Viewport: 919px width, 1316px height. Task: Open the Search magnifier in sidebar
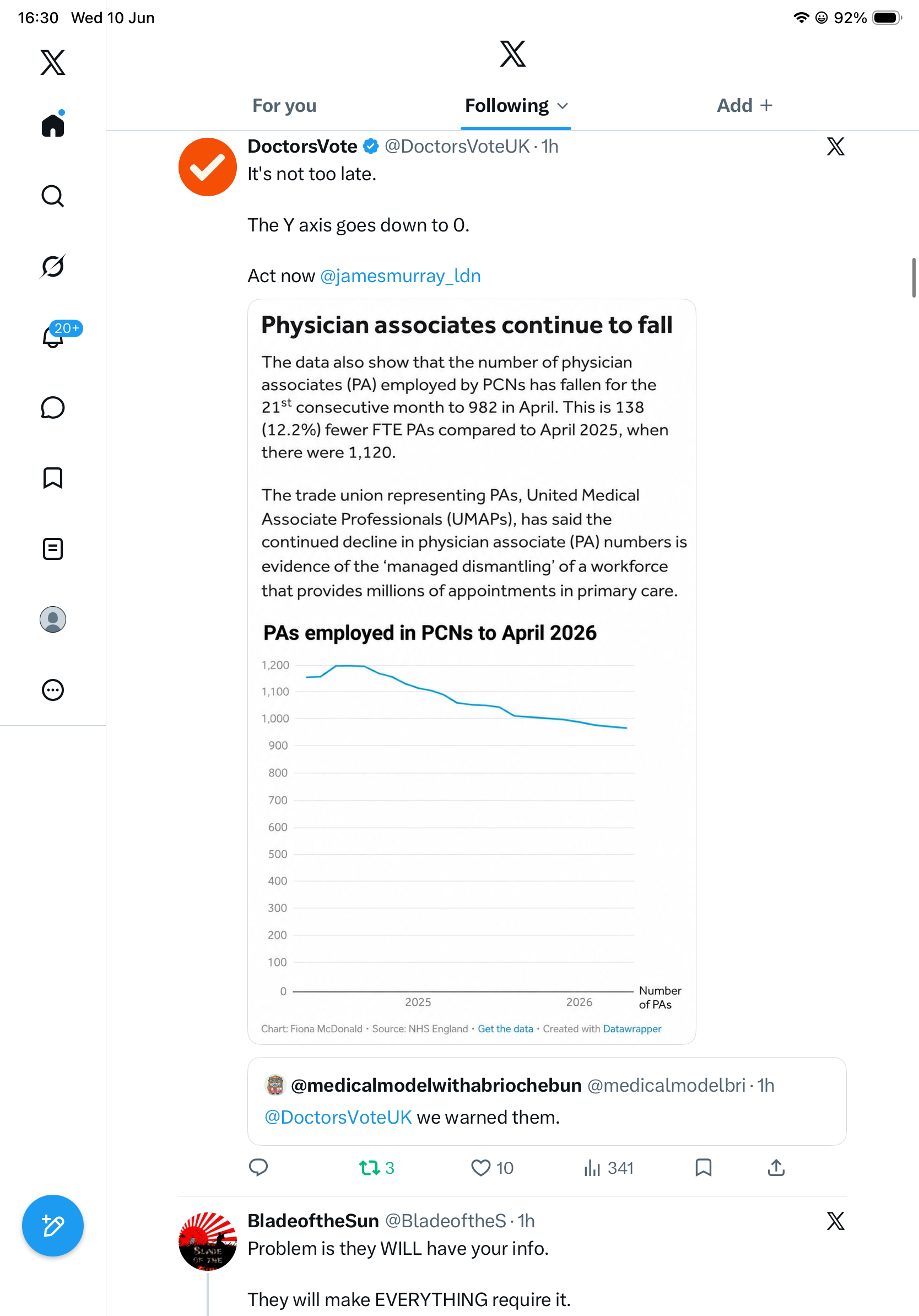point(53,196)
